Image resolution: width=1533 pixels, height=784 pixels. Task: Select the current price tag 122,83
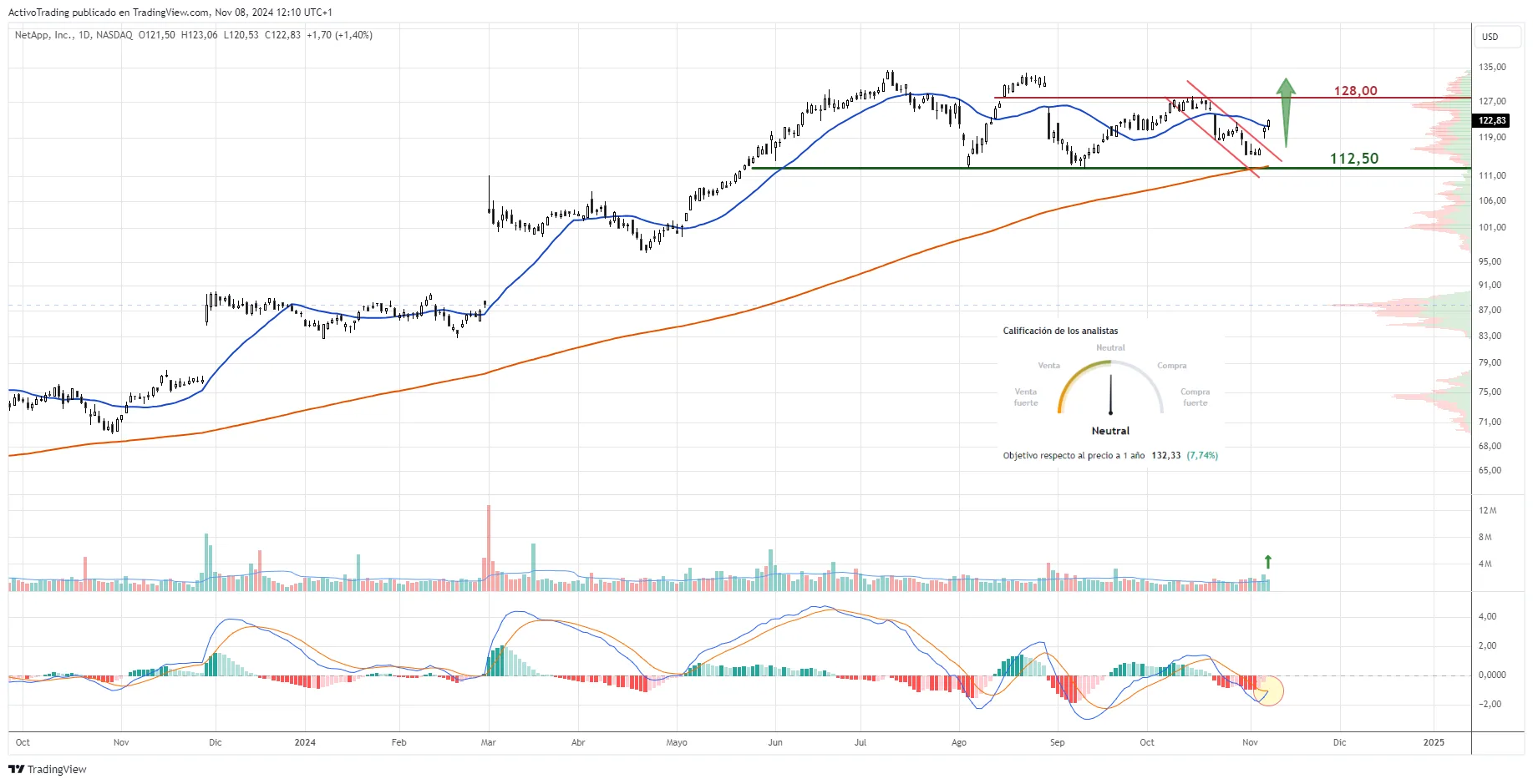(1491, 121)
